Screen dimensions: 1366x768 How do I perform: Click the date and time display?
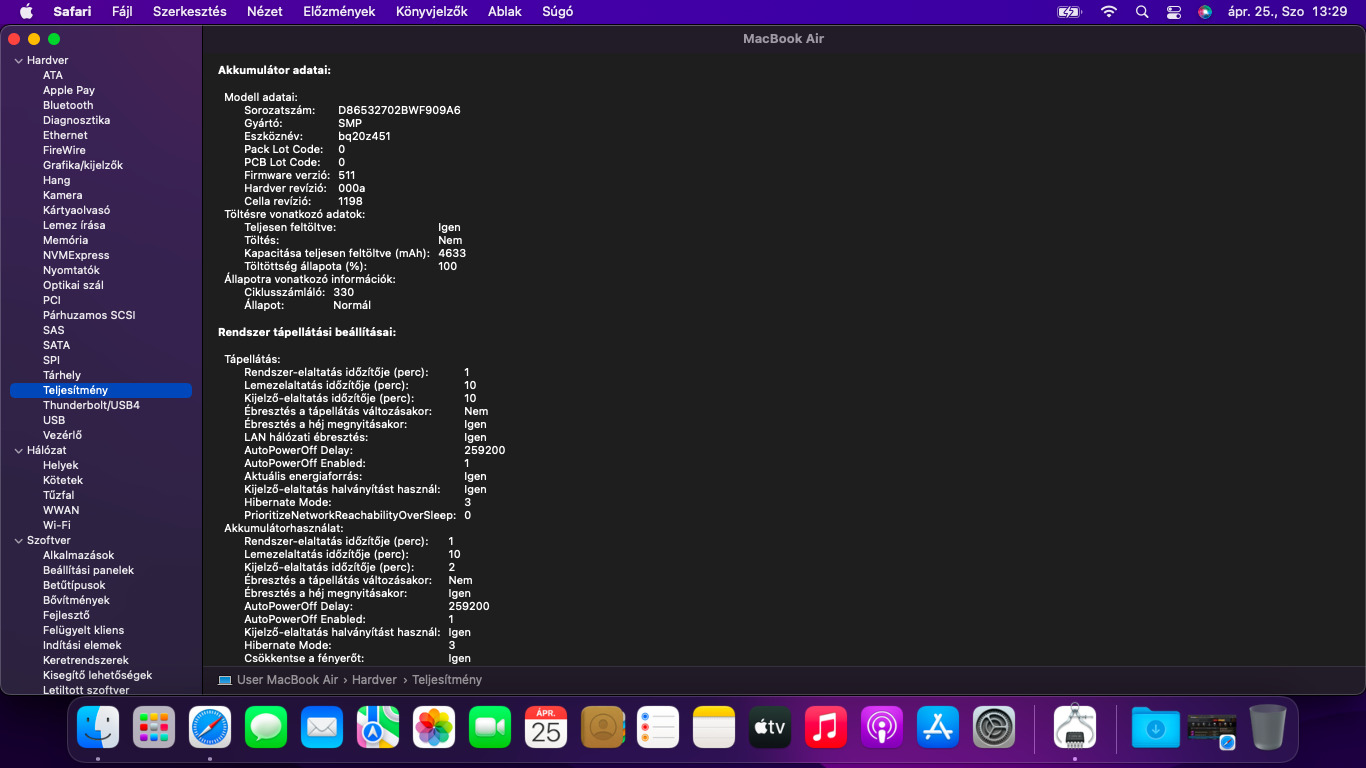click(x=1288, y=12)
